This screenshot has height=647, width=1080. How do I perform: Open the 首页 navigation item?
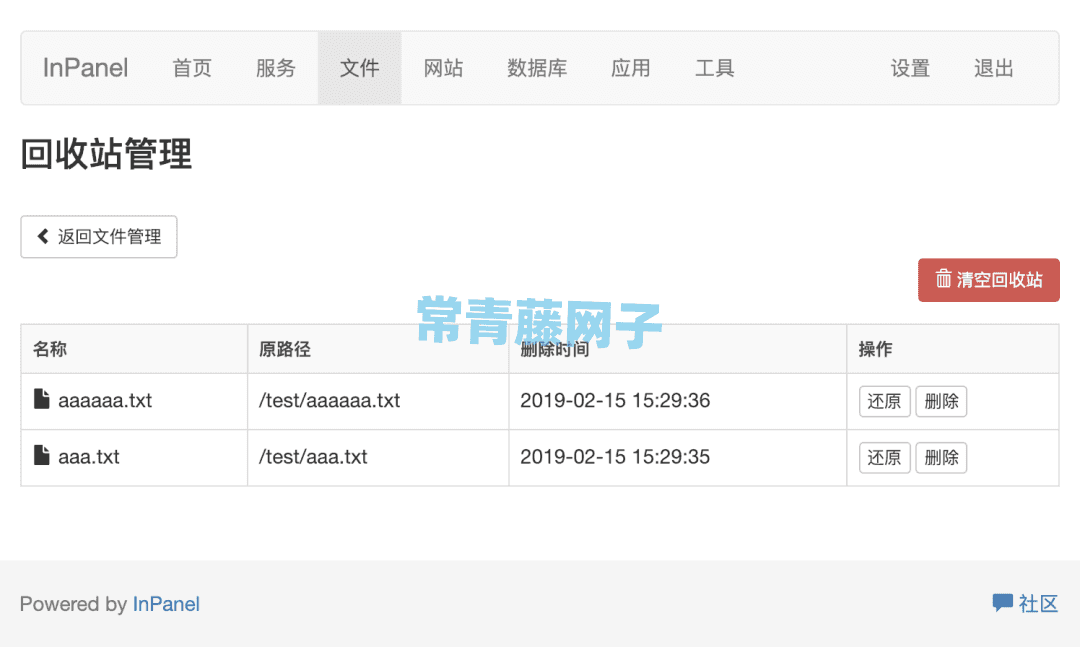tap(192, 68)
